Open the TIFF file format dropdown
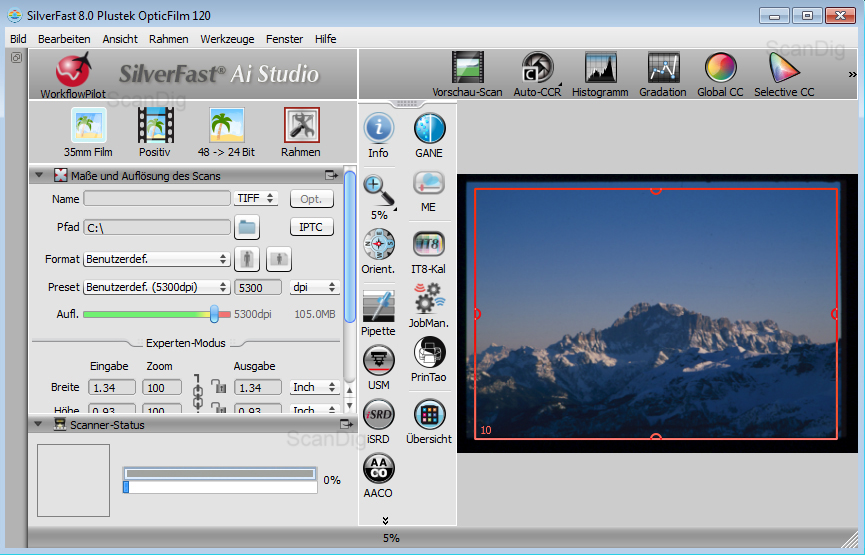Image resolution: width=865 pixels, height=555 pixels. (x=255, y=198)
